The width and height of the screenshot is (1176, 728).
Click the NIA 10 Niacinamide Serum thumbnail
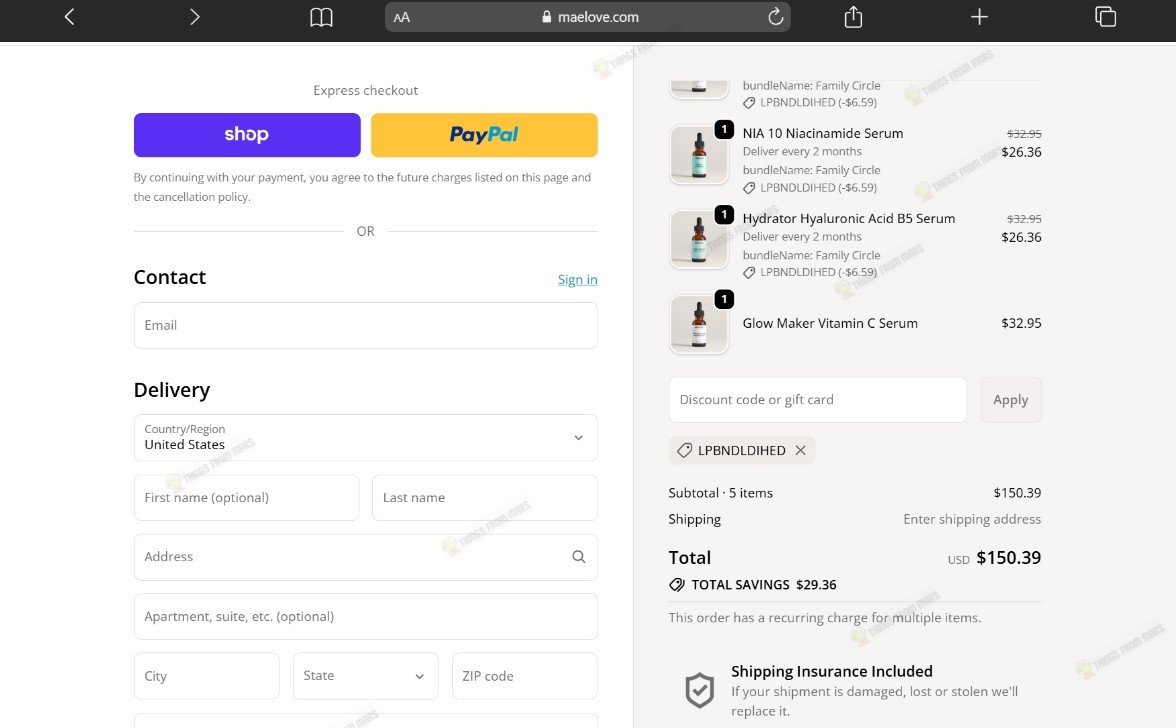click(x=698, y=154)
